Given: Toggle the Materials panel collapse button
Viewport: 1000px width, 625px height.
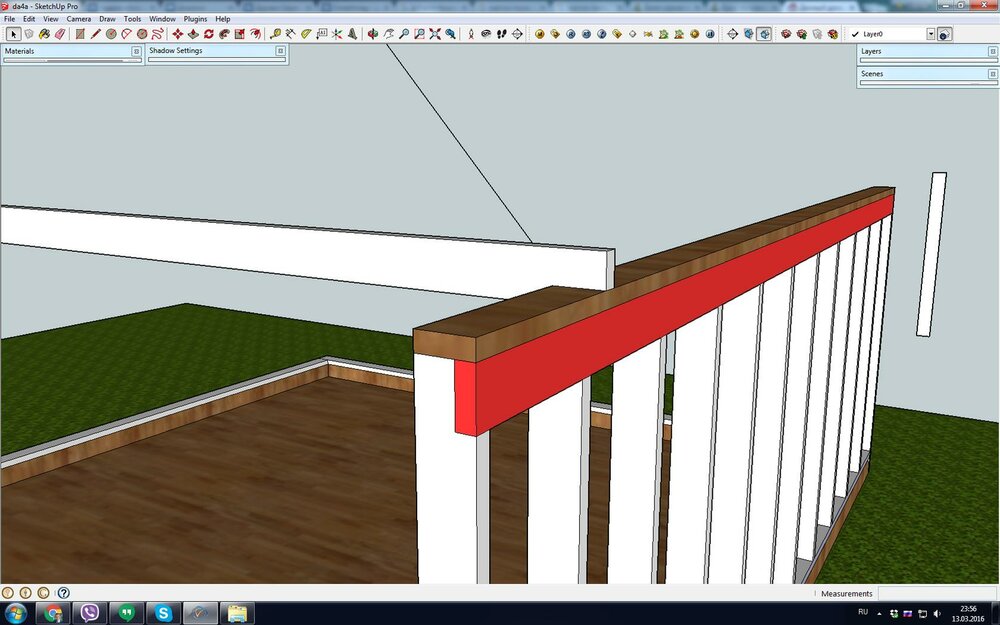Looking at the screenshot, I should click(x=136, y=50).
